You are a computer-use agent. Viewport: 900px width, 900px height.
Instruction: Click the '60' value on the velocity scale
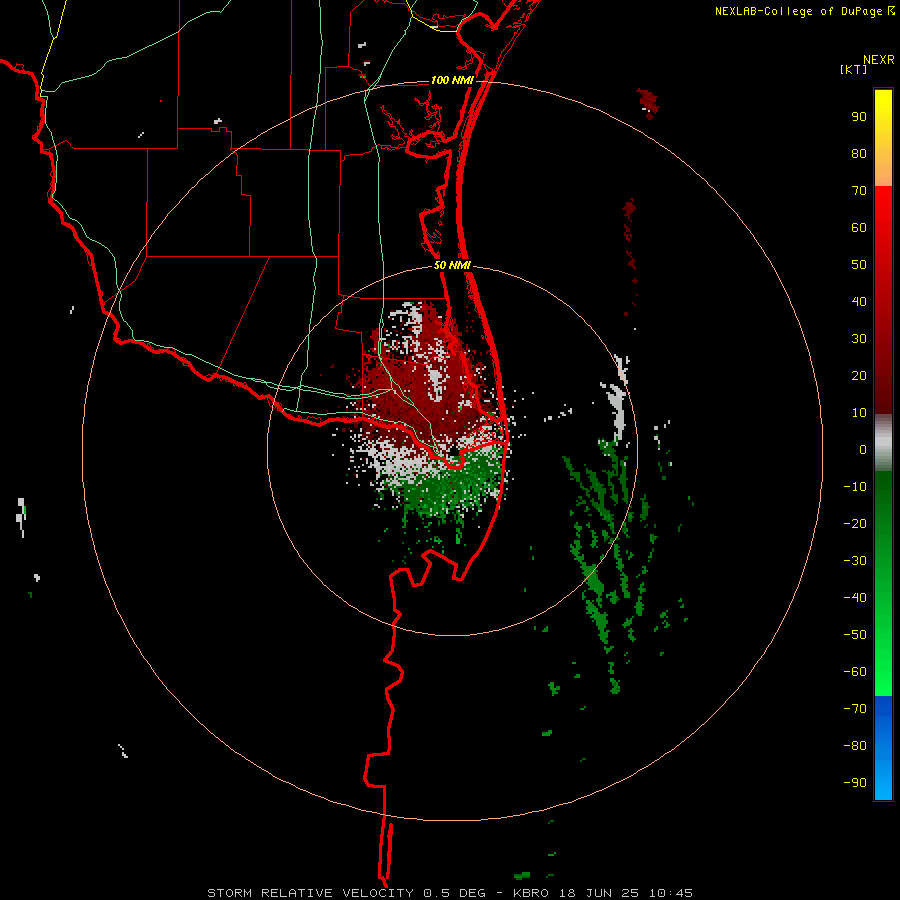tap(859, 227)
